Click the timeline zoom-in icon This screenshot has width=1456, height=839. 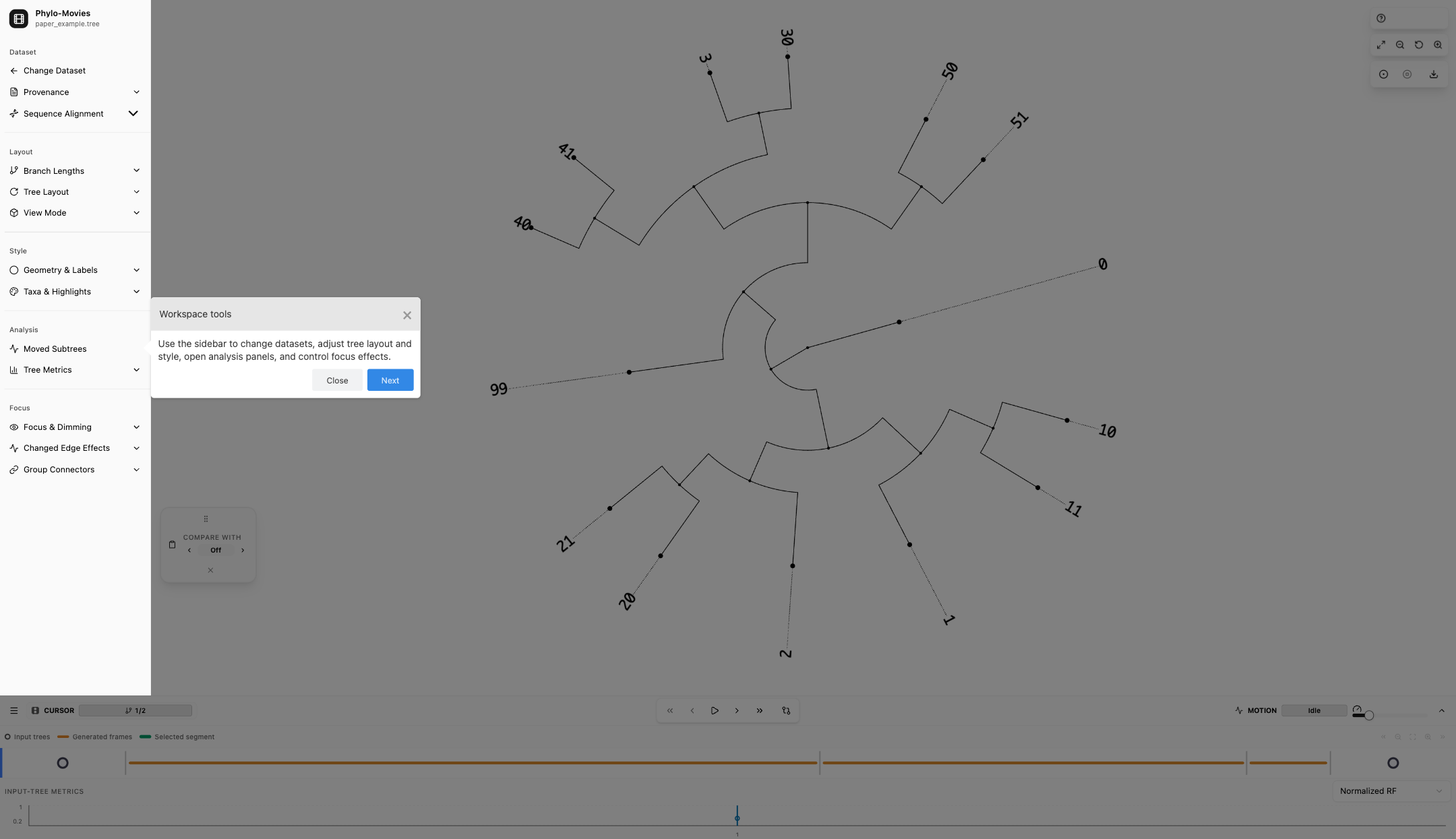coord(1428,737)
